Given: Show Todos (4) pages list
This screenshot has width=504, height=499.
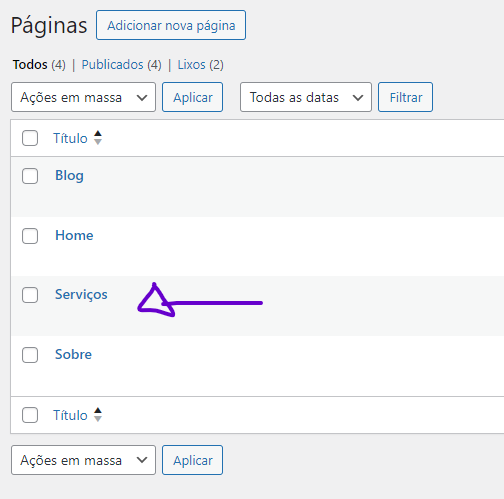Looking at the screenshot, I should [x=39, y=65].
